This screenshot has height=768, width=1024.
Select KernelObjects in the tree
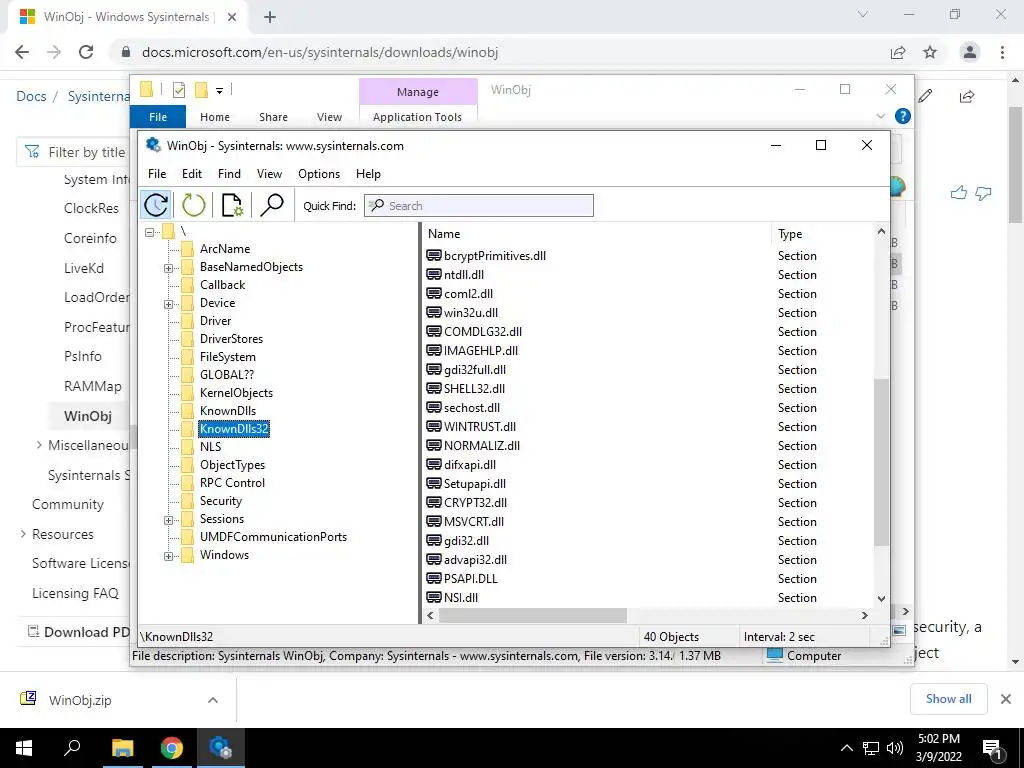[236, 392]
